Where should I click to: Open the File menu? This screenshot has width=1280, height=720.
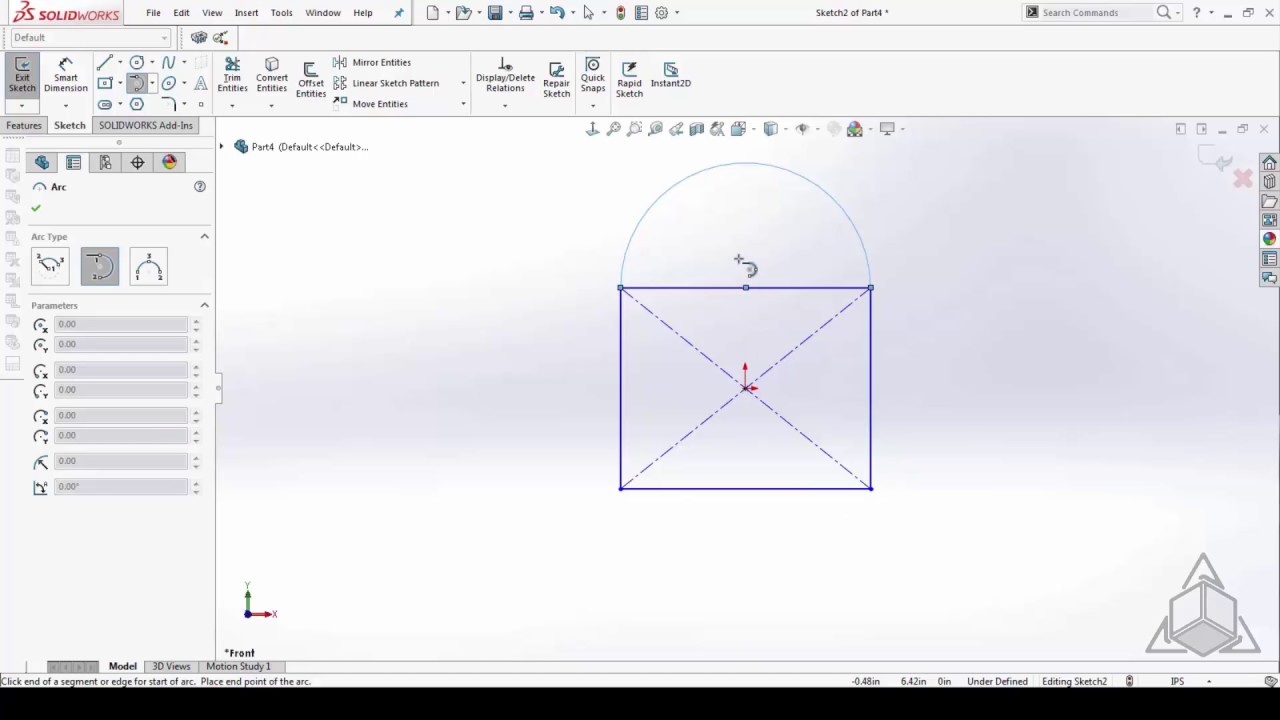pos(153,13)
